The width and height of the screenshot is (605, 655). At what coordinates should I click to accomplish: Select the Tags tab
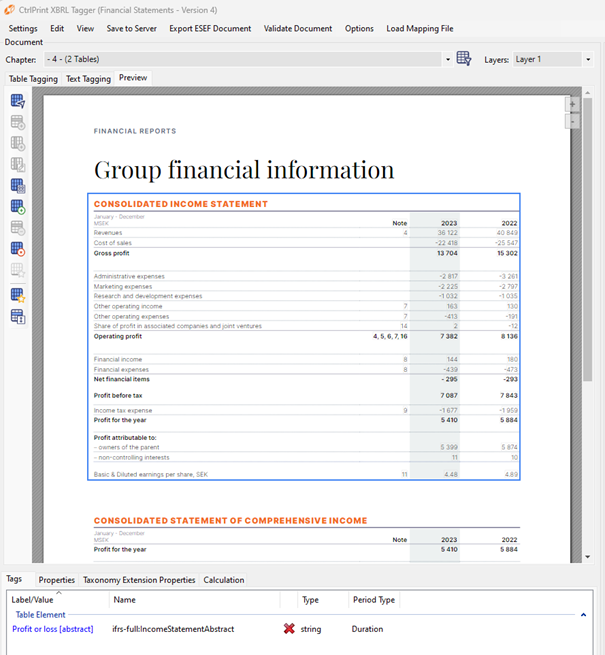[14, 579]
